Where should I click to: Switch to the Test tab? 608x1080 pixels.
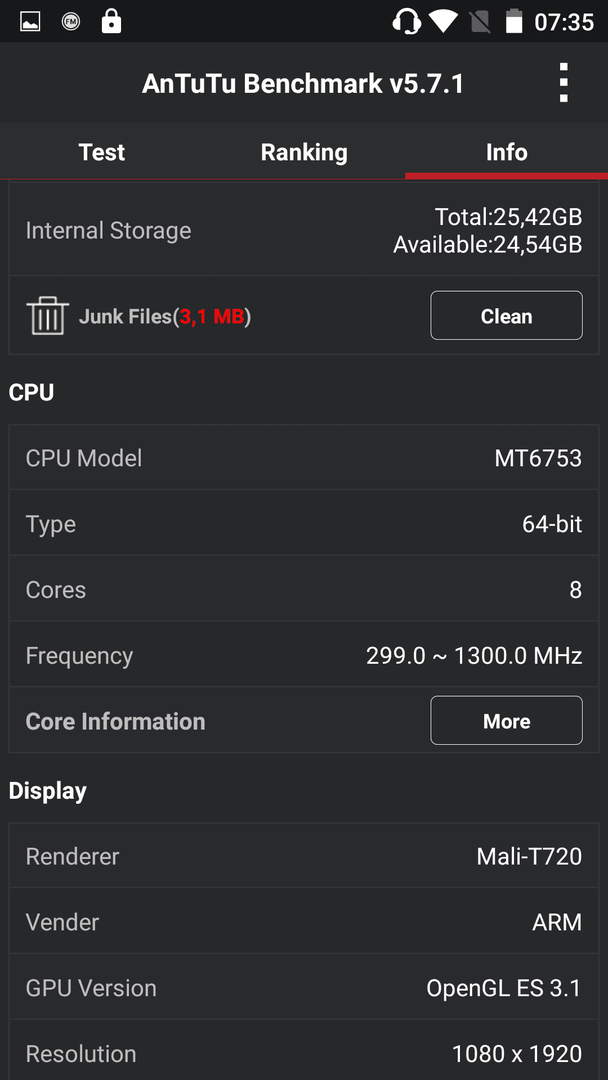coord(102,152)
